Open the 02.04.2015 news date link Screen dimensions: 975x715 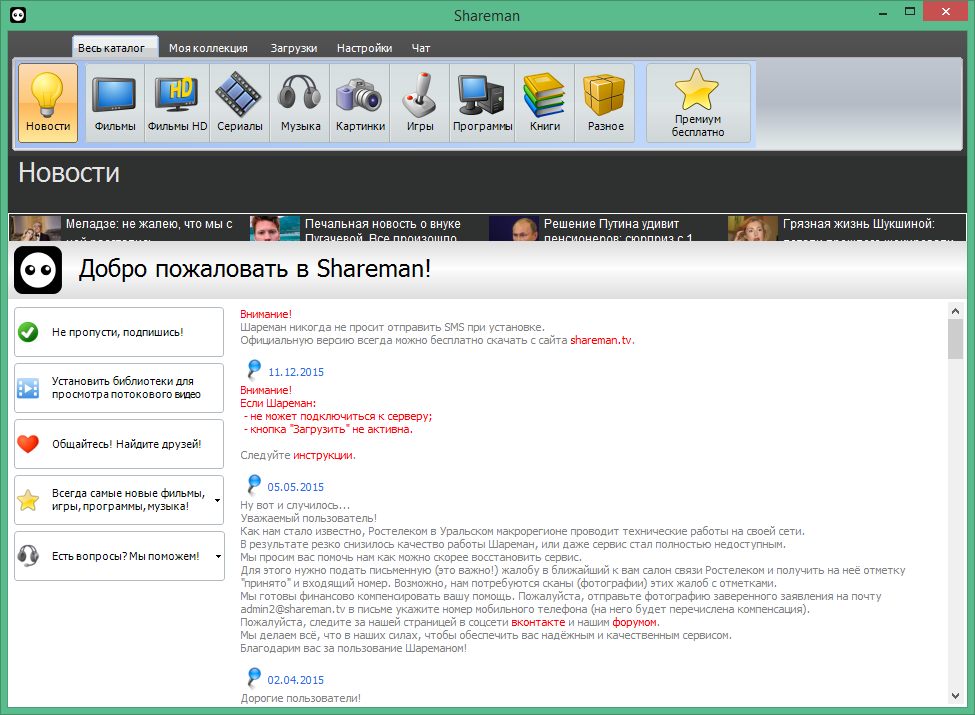coord(296,680)
